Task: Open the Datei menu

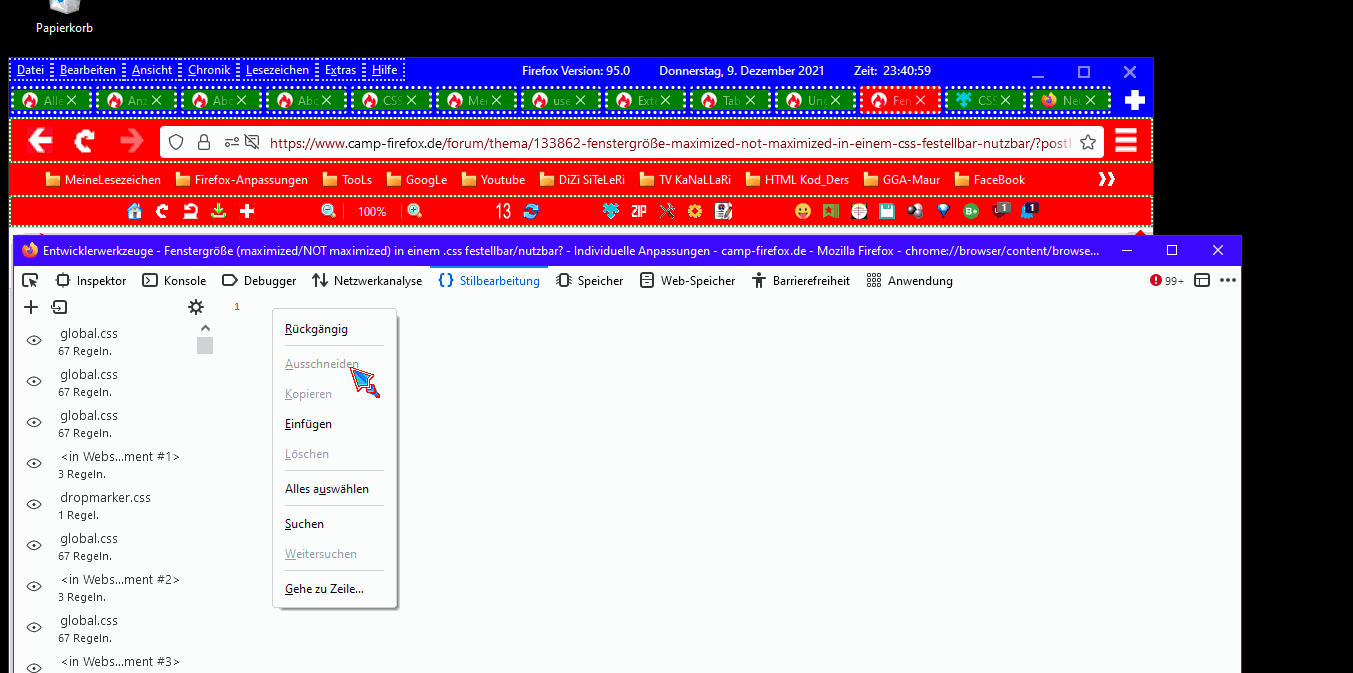Action: pos(31,70)
